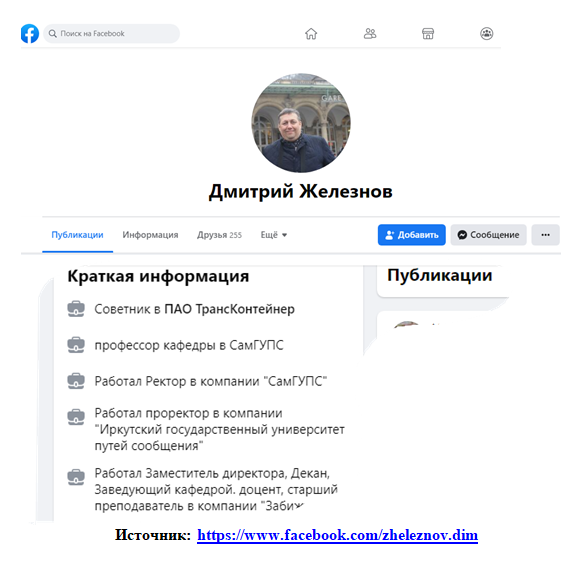
Task: Open the facebook.com/zheleznov.dim source link
Action: [x=337, y=535]
